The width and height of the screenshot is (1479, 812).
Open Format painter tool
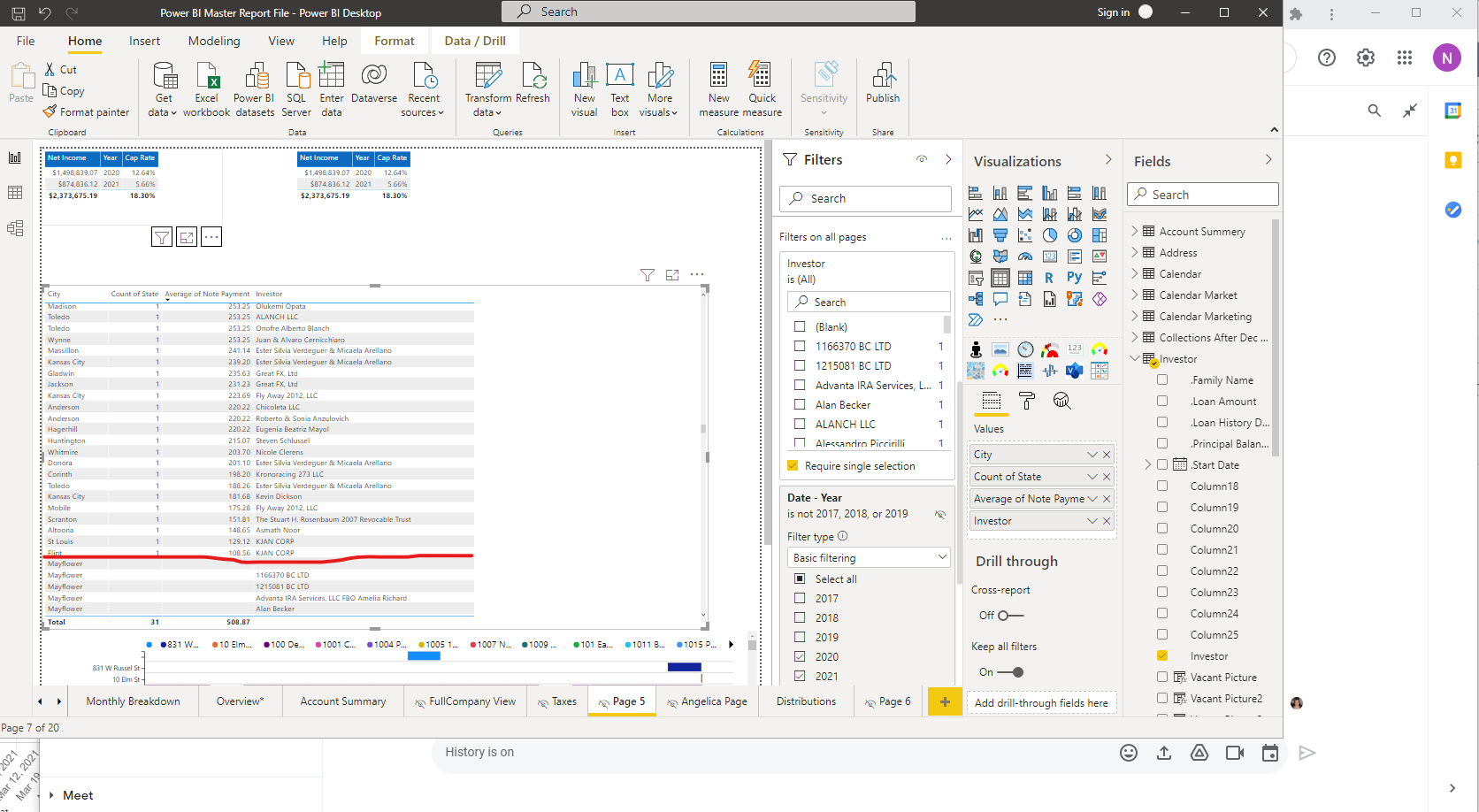click(x=86, y=112)
